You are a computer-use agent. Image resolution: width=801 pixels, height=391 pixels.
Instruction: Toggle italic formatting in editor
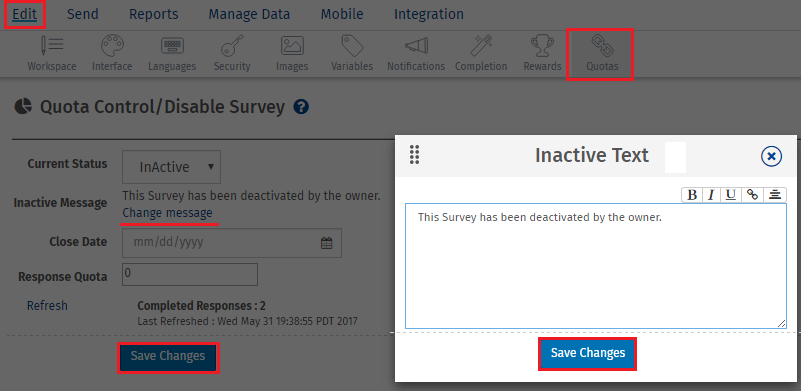tap(711, 195)
